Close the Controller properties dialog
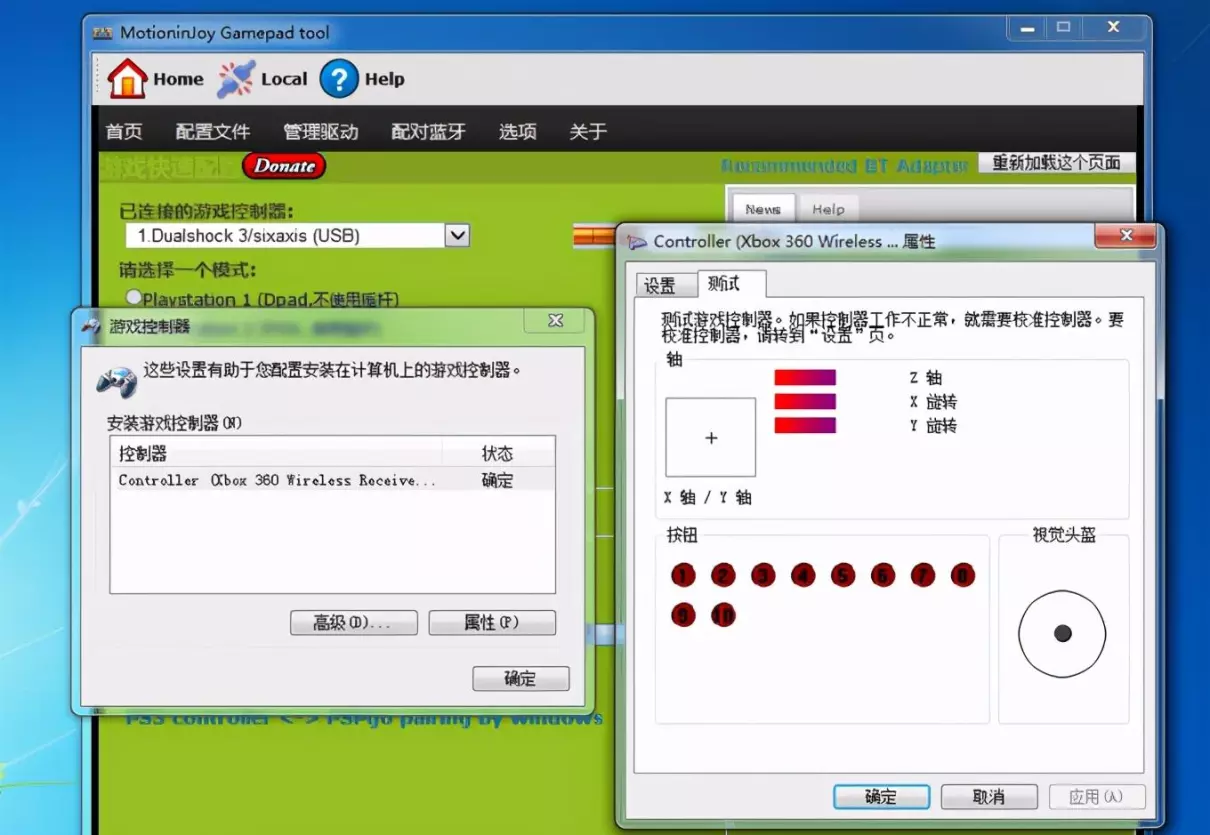 click(x=1126, y=236)
